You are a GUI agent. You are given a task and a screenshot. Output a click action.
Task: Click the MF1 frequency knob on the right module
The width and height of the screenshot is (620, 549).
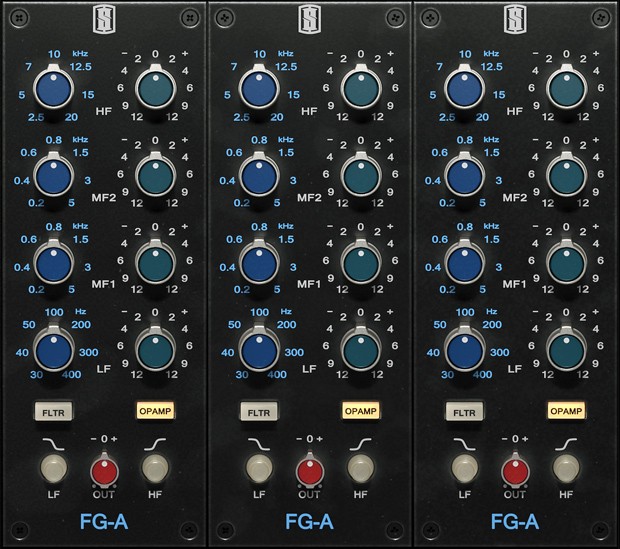[465, 262]
